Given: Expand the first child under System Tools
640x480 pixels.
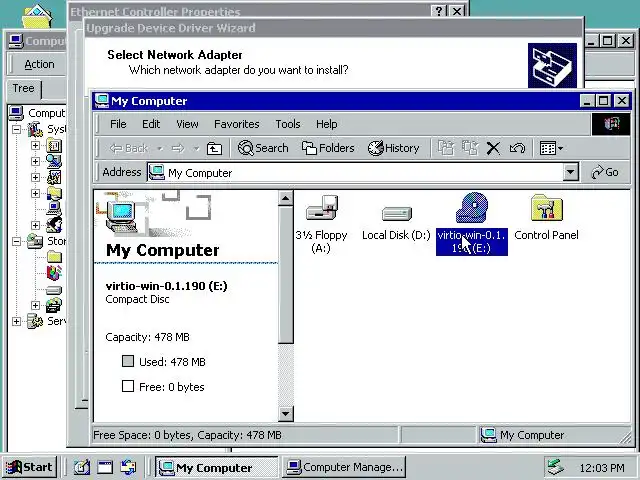Looking at the screenshot, I should pyautogui.click(x=36, y=146).
